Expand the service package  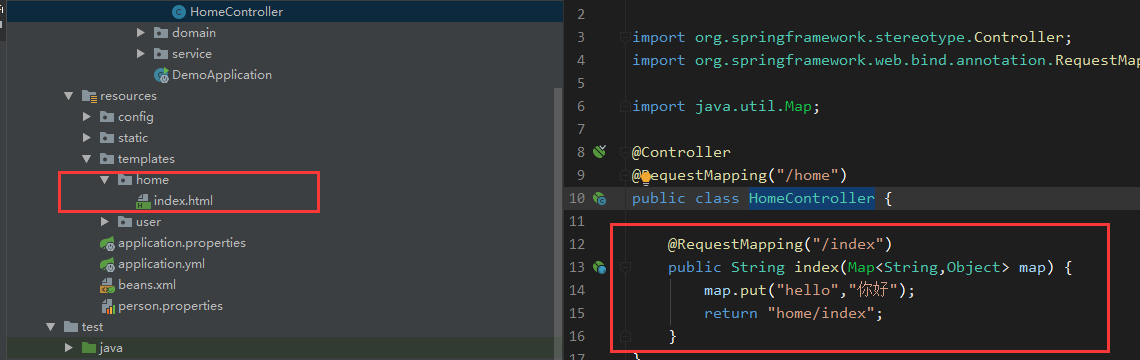pos(141,54)
